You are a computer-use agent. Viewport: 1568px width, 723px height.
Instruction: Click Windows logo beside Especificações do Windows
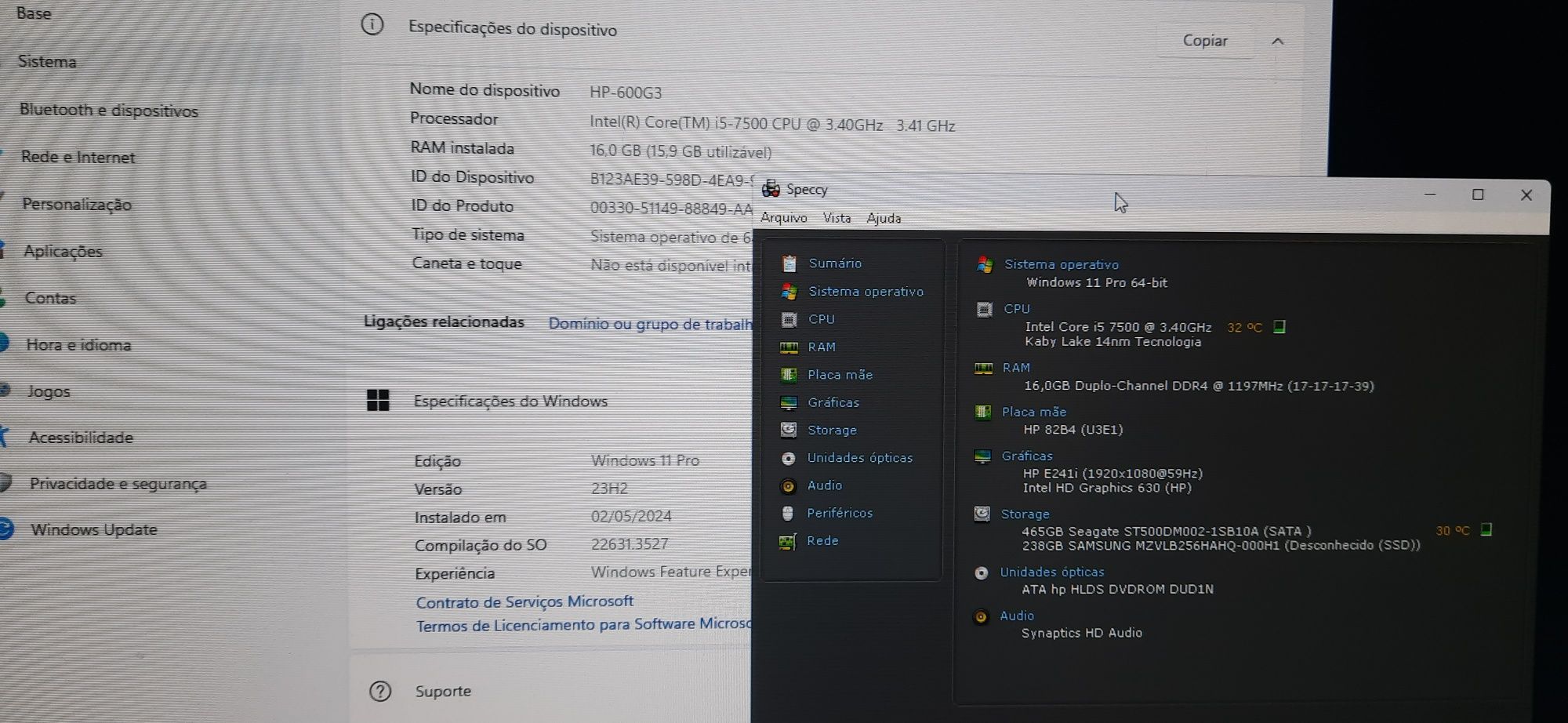tap(378, 401)
